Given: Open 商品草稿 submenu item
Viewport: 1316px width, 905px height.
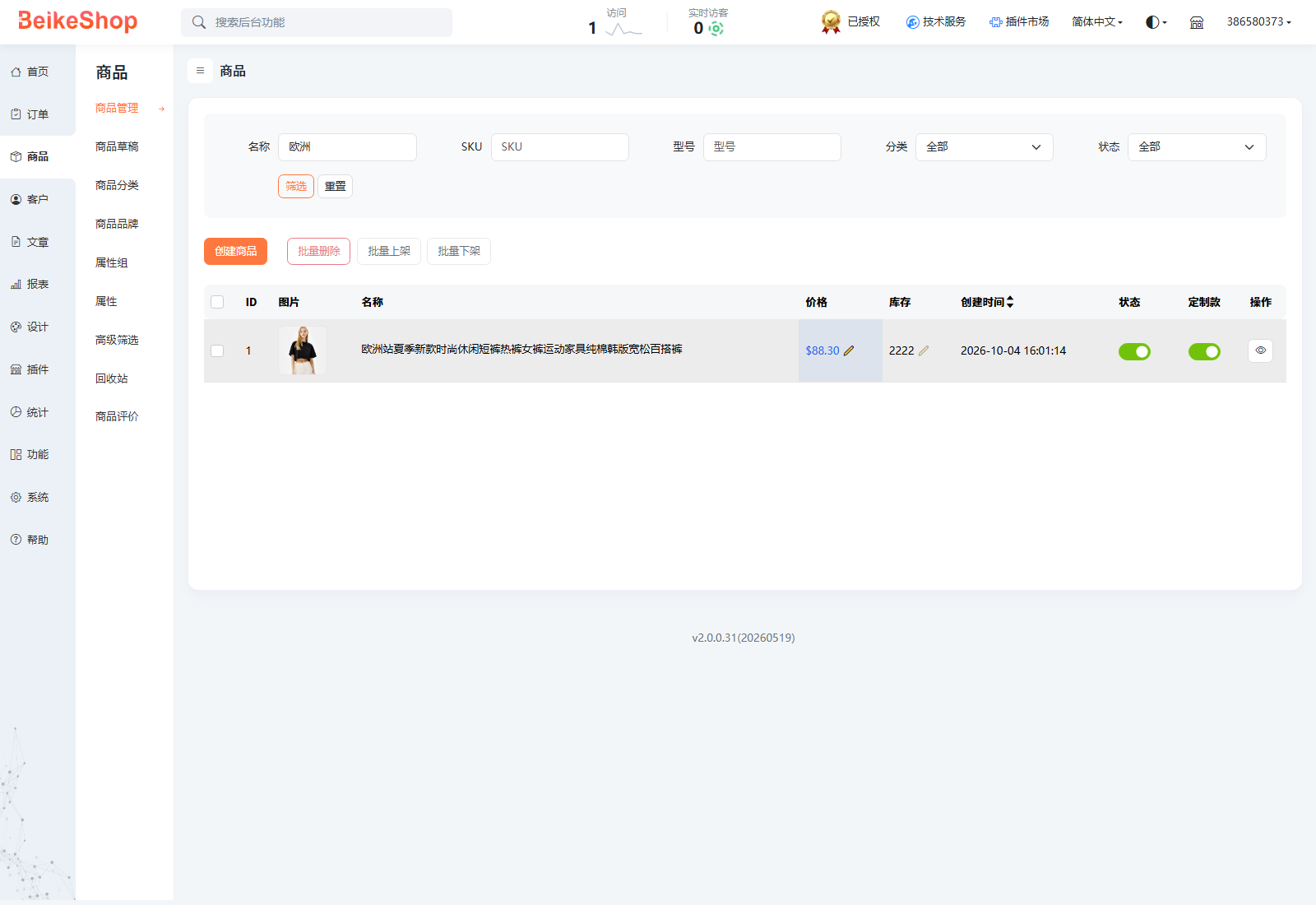Looking at the screenshot, I should (x=117, y=146).
